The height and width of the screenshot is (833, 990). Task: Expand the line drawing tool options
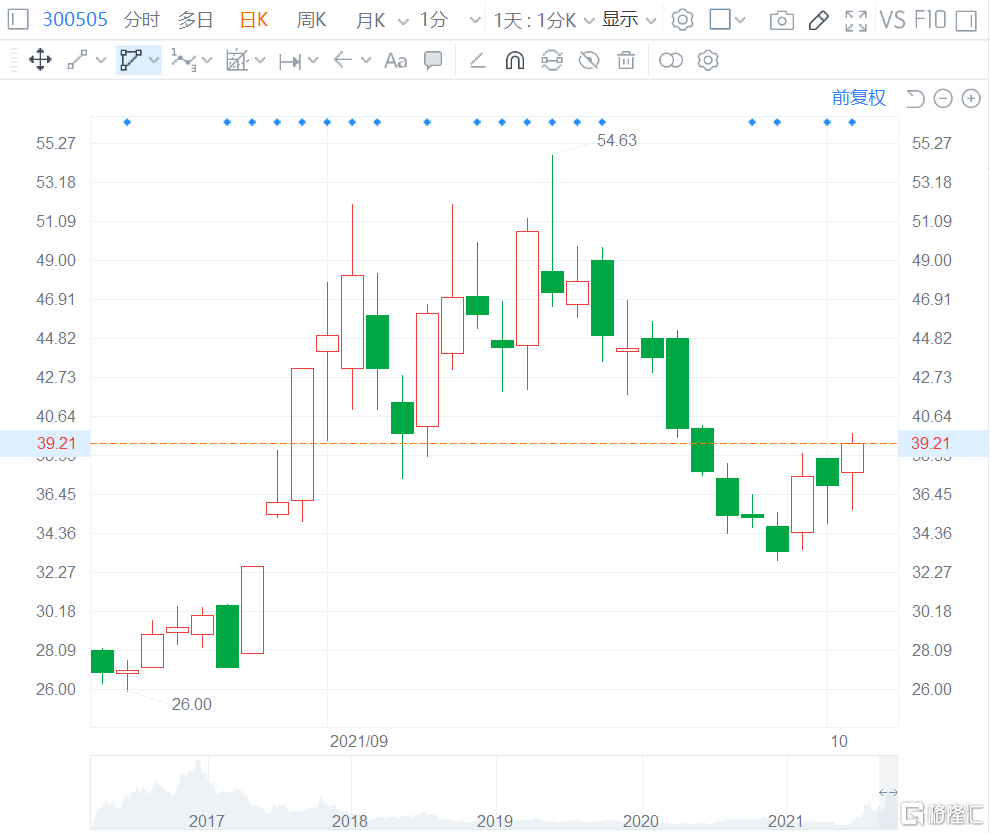coord(101,61)
